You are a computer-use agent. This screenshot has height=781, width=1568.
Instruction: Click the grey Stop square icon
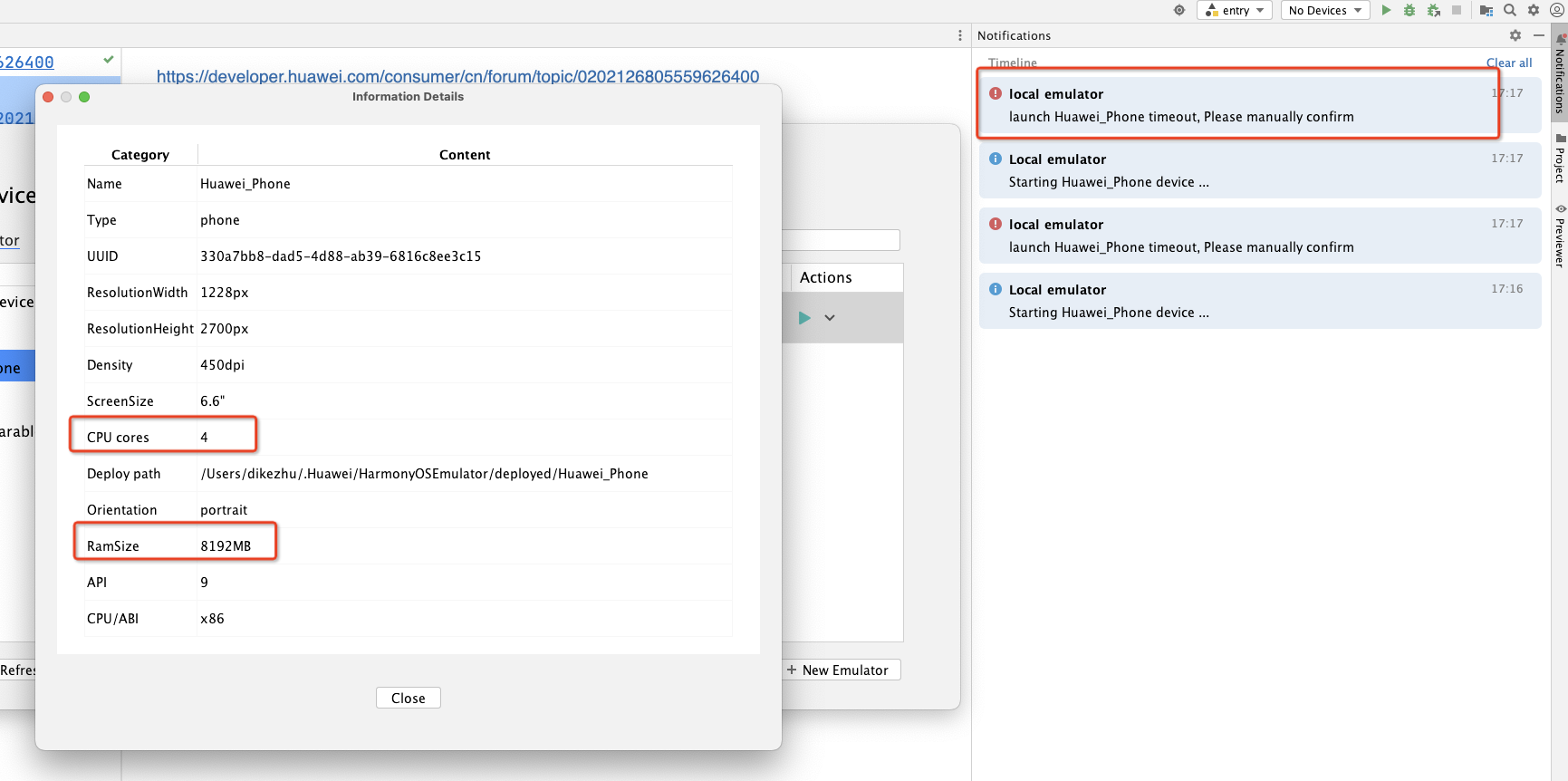1457,10
